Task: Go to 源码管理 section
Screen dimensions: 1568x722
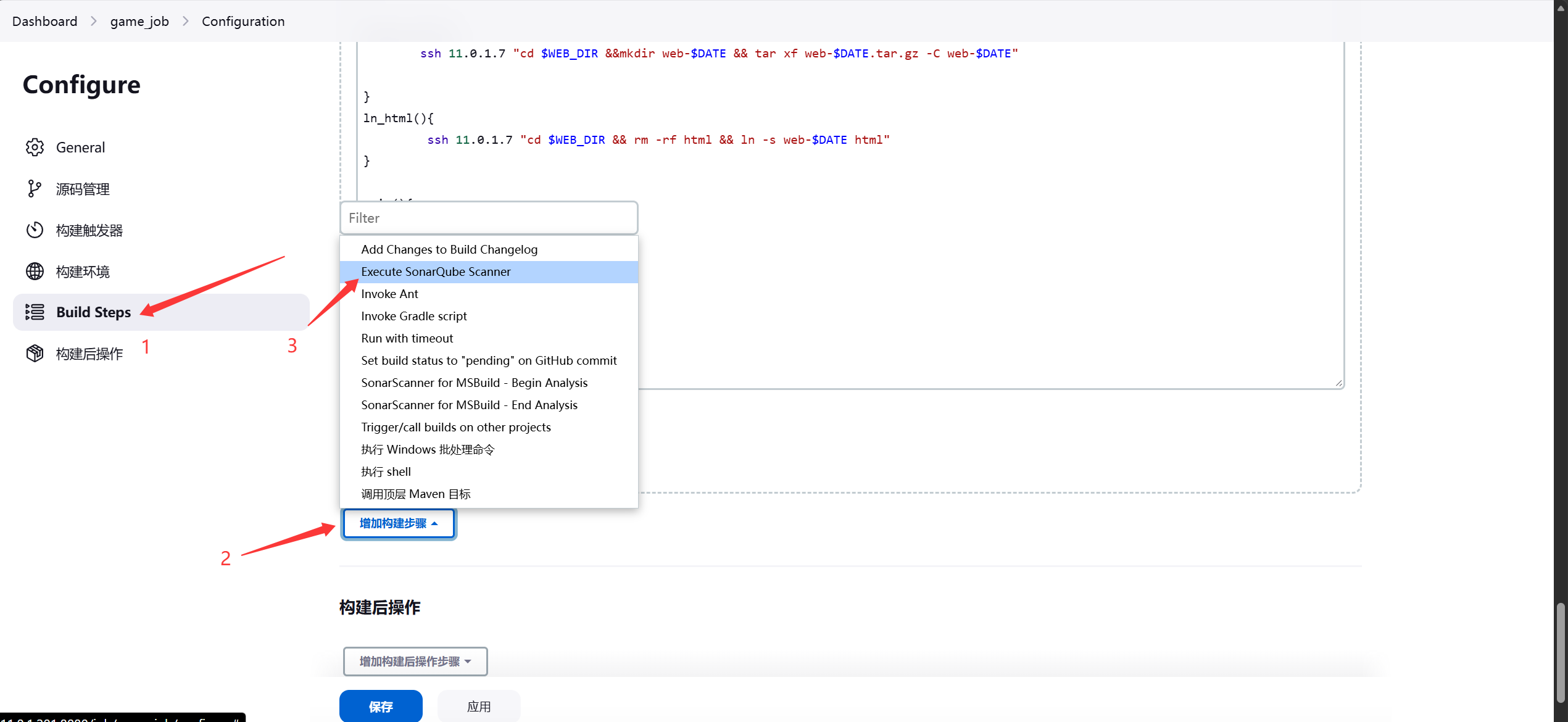Action: [x=83, y=189]
